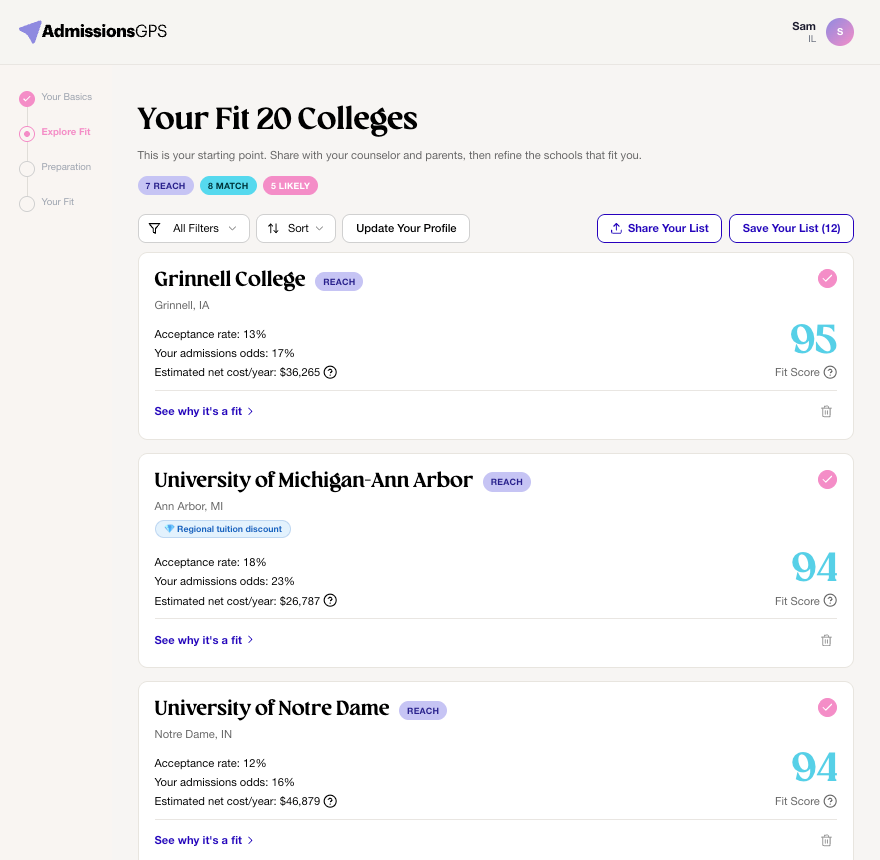880x860 pixels.
Task: Open net cost help icon for University of Michigan
Action: coord(331,601)
